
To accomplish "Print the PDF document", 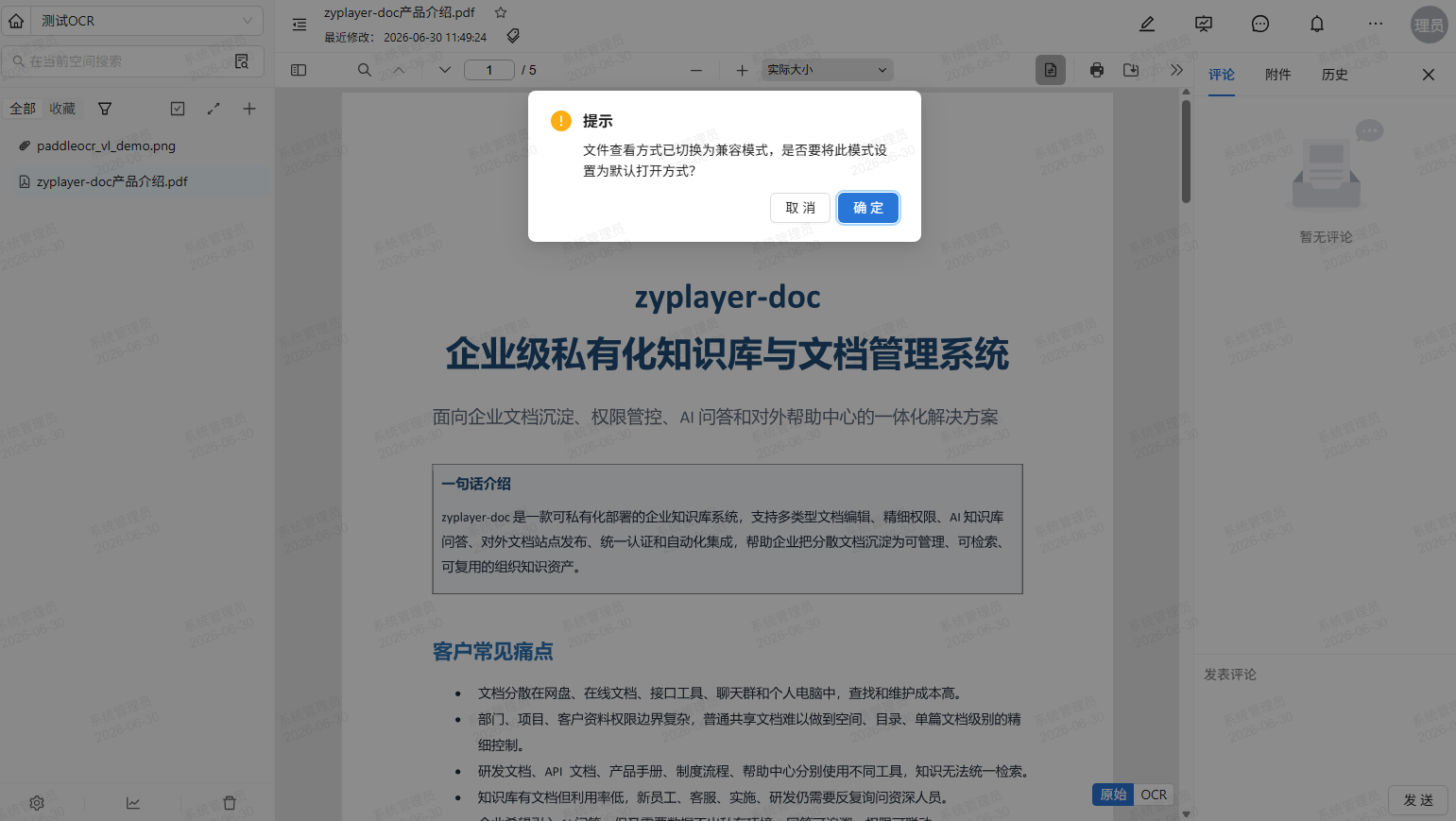I will (1097, 70).
